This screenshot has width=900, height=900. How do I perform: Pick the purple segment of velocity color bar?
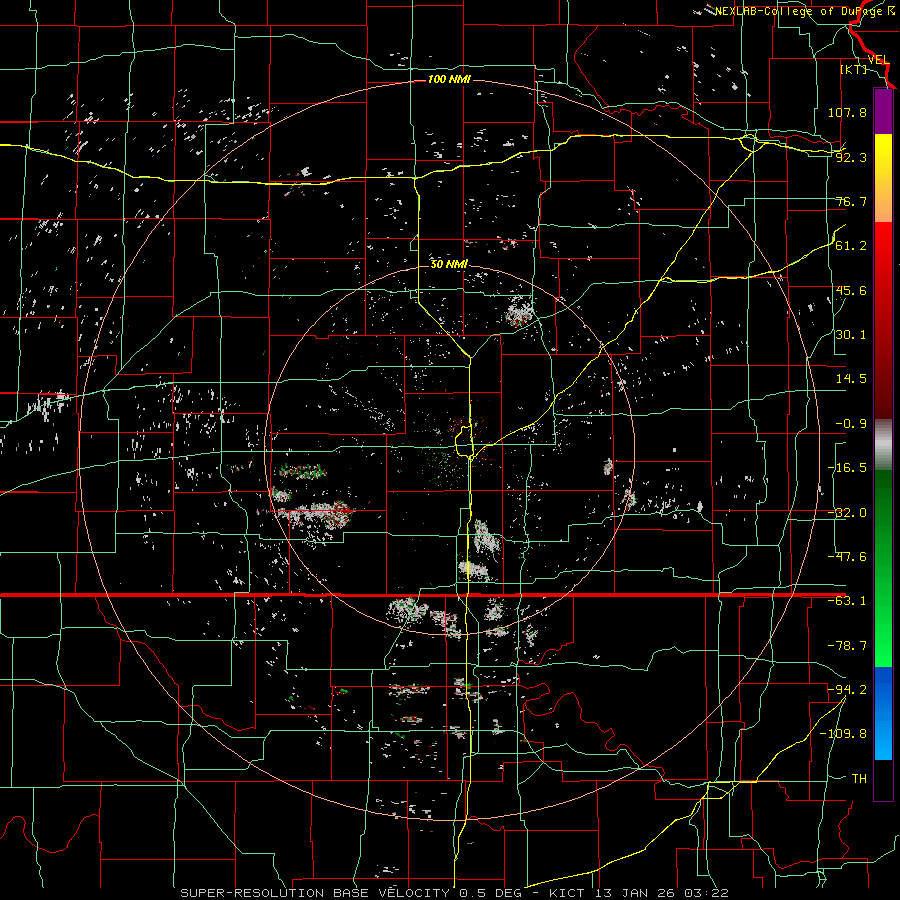point(883,111)
